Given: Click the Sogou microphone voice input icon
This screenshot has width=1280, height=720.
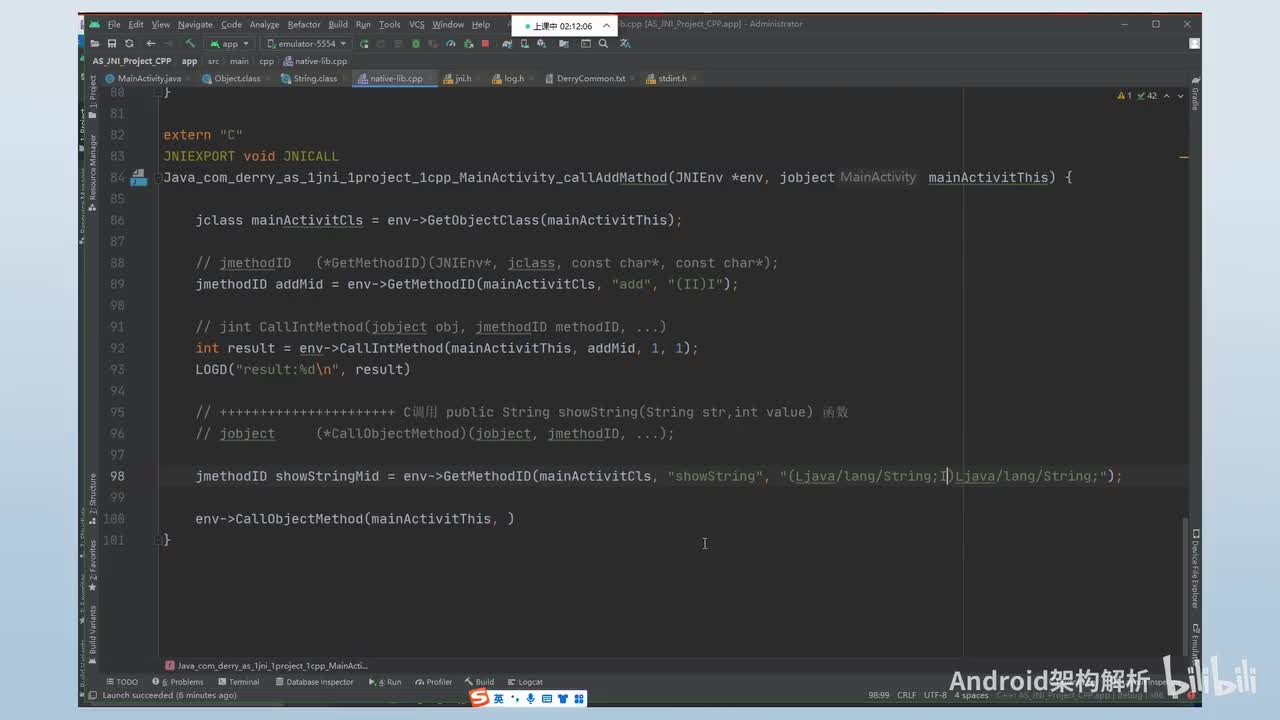Looking at the screenshot, I should click(x=530, y=698).
